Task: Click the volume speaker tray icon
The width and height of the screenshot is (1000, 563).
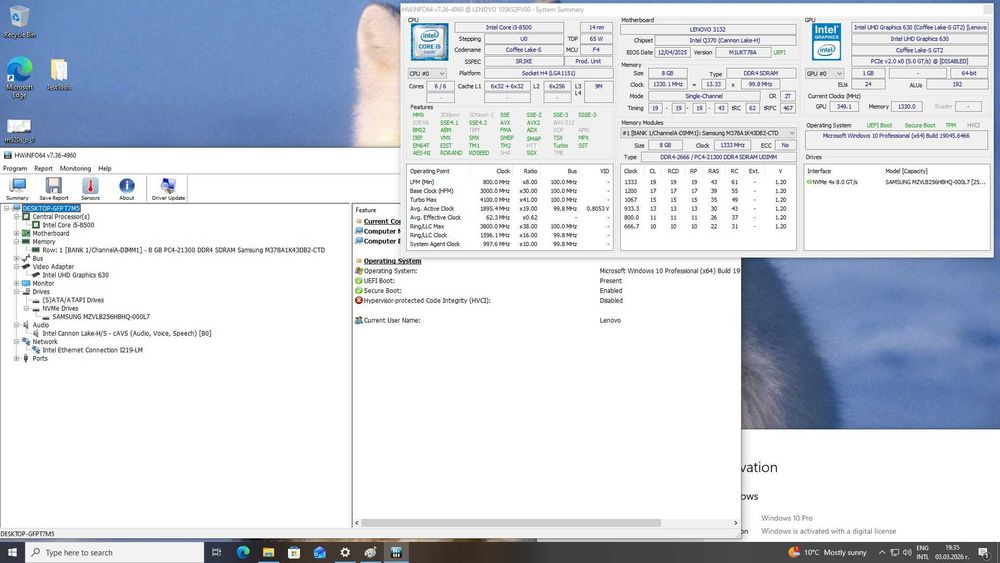Action: pos(907,552)
